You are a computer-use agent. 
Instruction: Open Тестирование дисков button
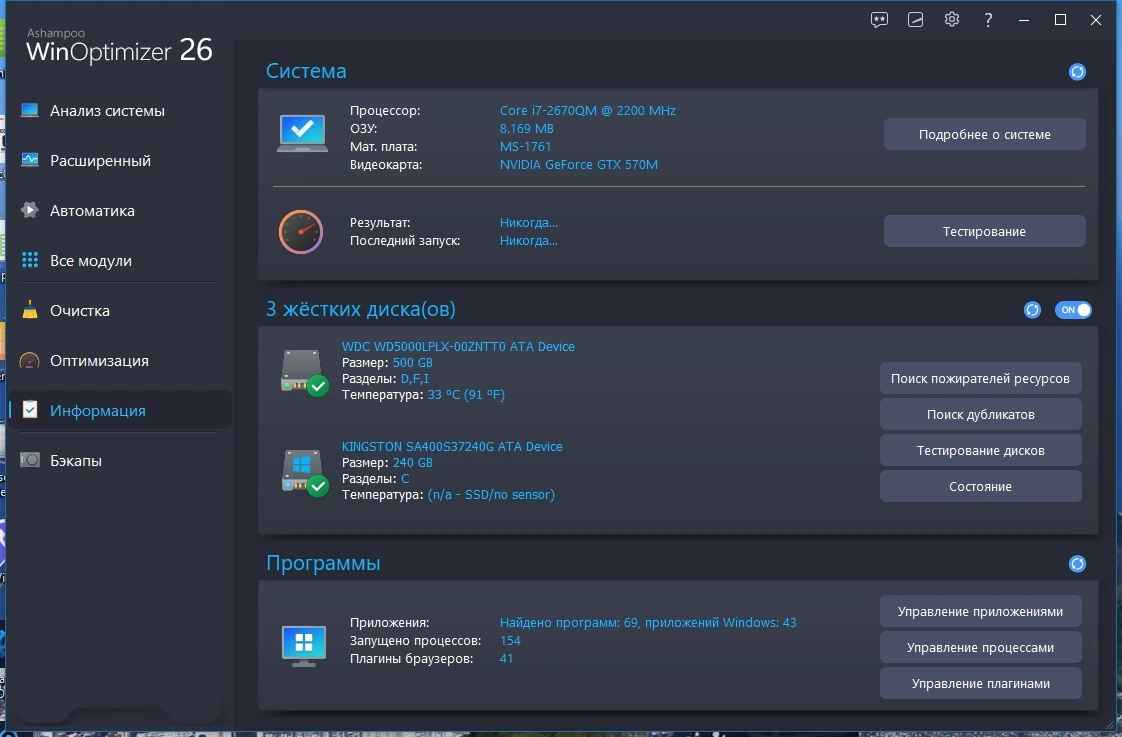pyautogui.click(x=980, y=451)
